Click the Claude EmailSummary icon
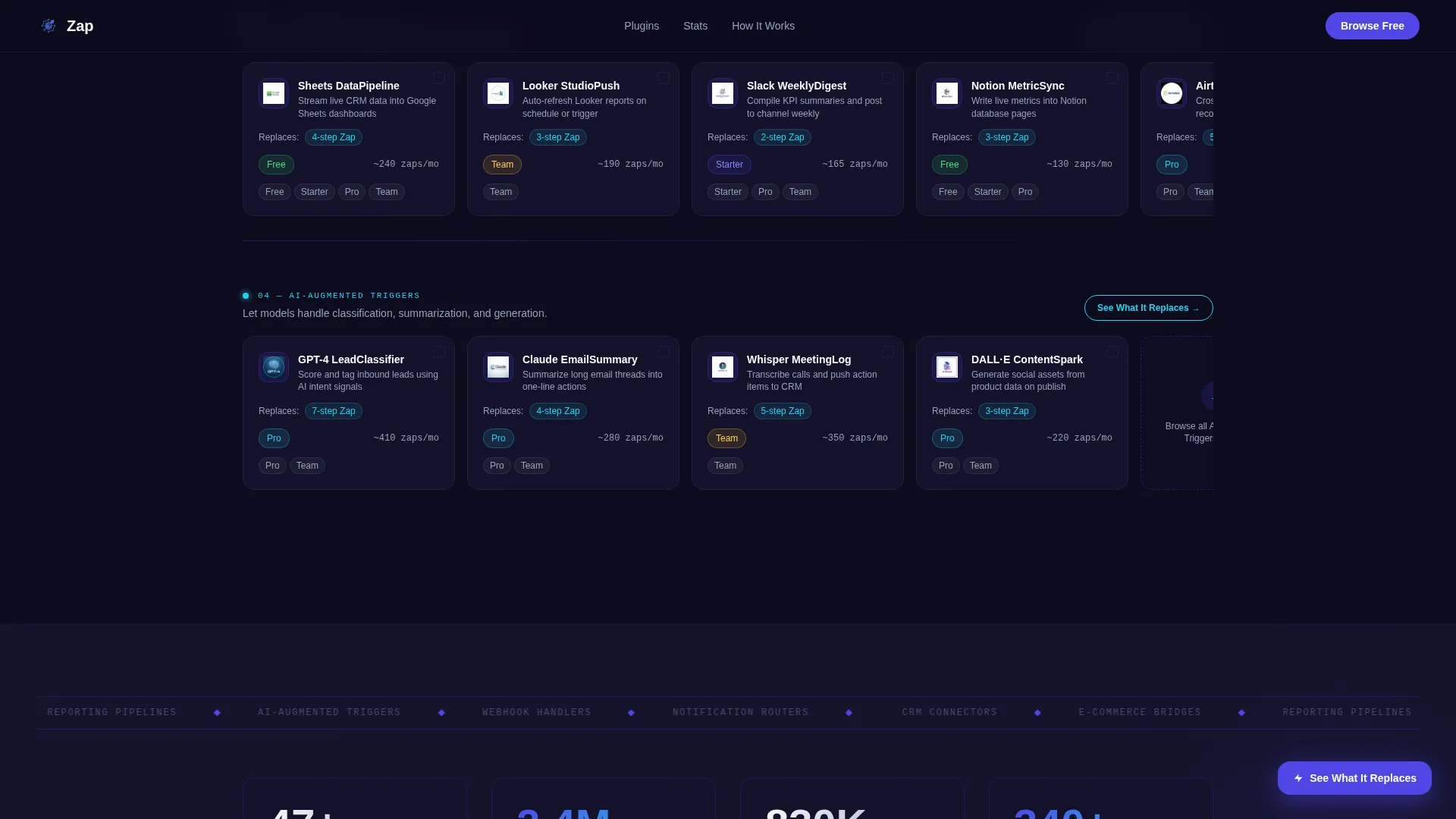Viewport: 1456px width, 819px height. (x=498, y=367)
